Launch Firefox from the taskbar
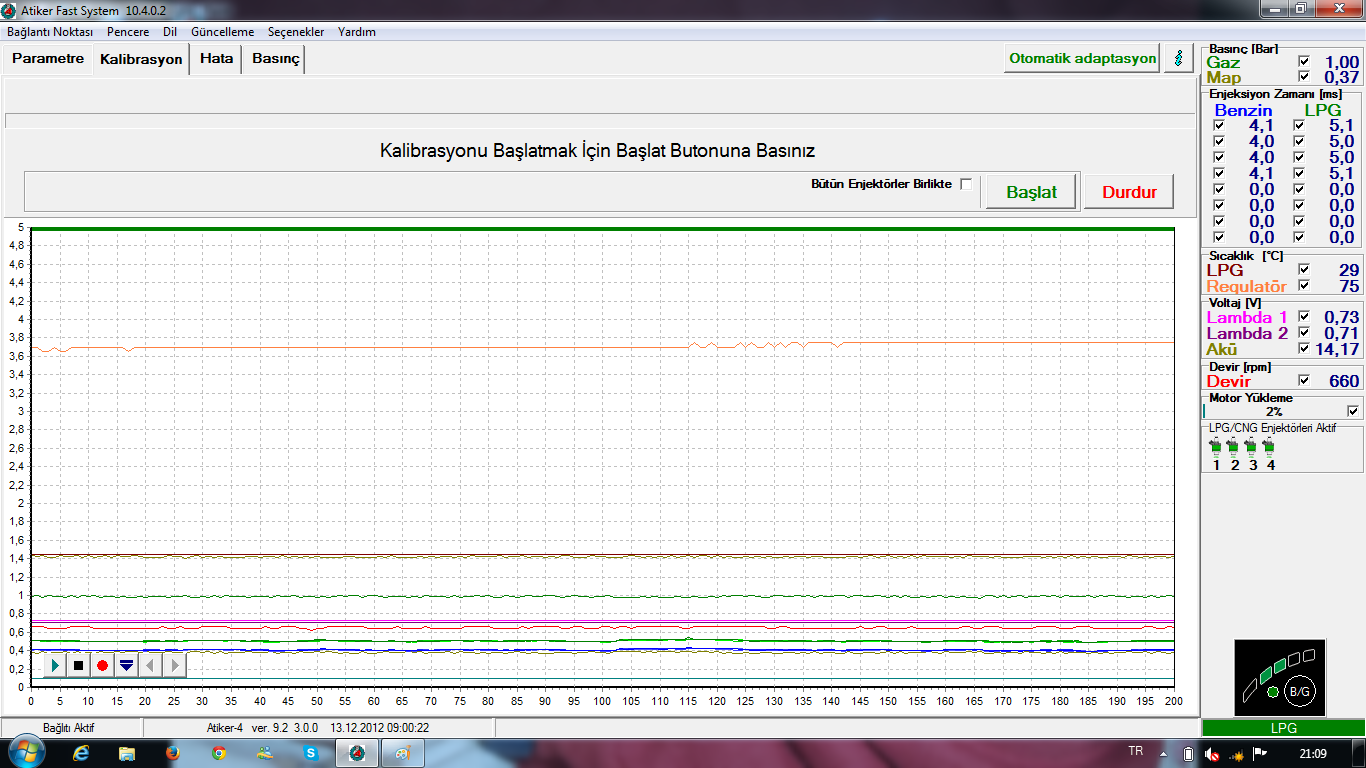This screenshot has width=1366, height=768. [173, 753]
